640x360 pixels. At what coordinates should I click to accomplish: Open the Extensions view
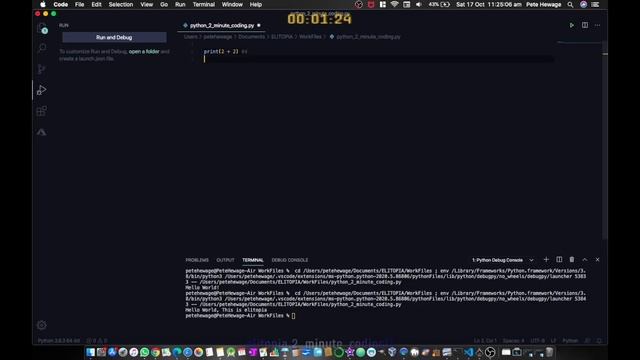tap(42, 111)
